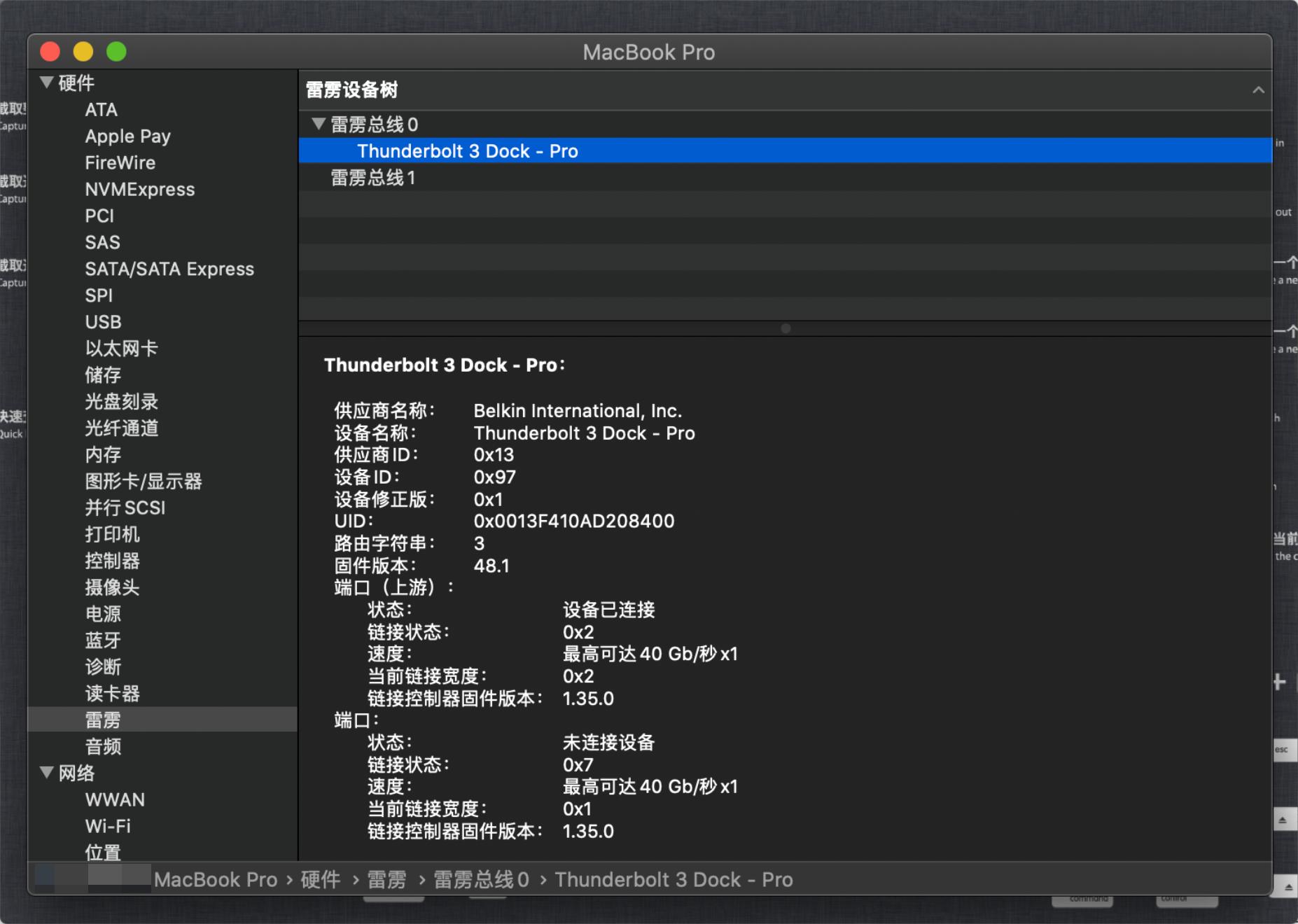1298x924 pixels.
Task: Select FireWire in the sidebar
Action: coord(120,163)
